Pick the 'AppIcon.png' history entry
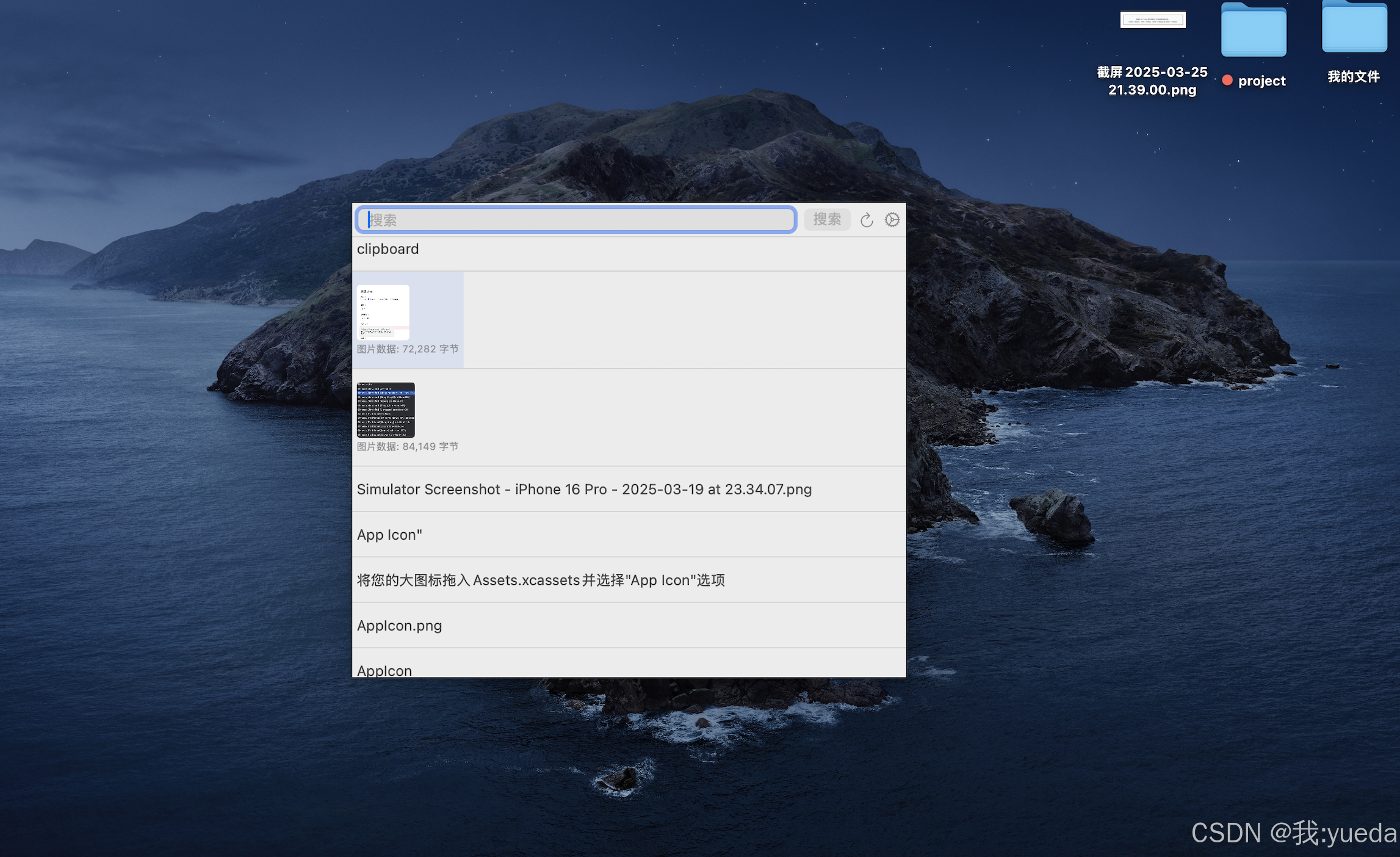 click(x=399, y=626)
